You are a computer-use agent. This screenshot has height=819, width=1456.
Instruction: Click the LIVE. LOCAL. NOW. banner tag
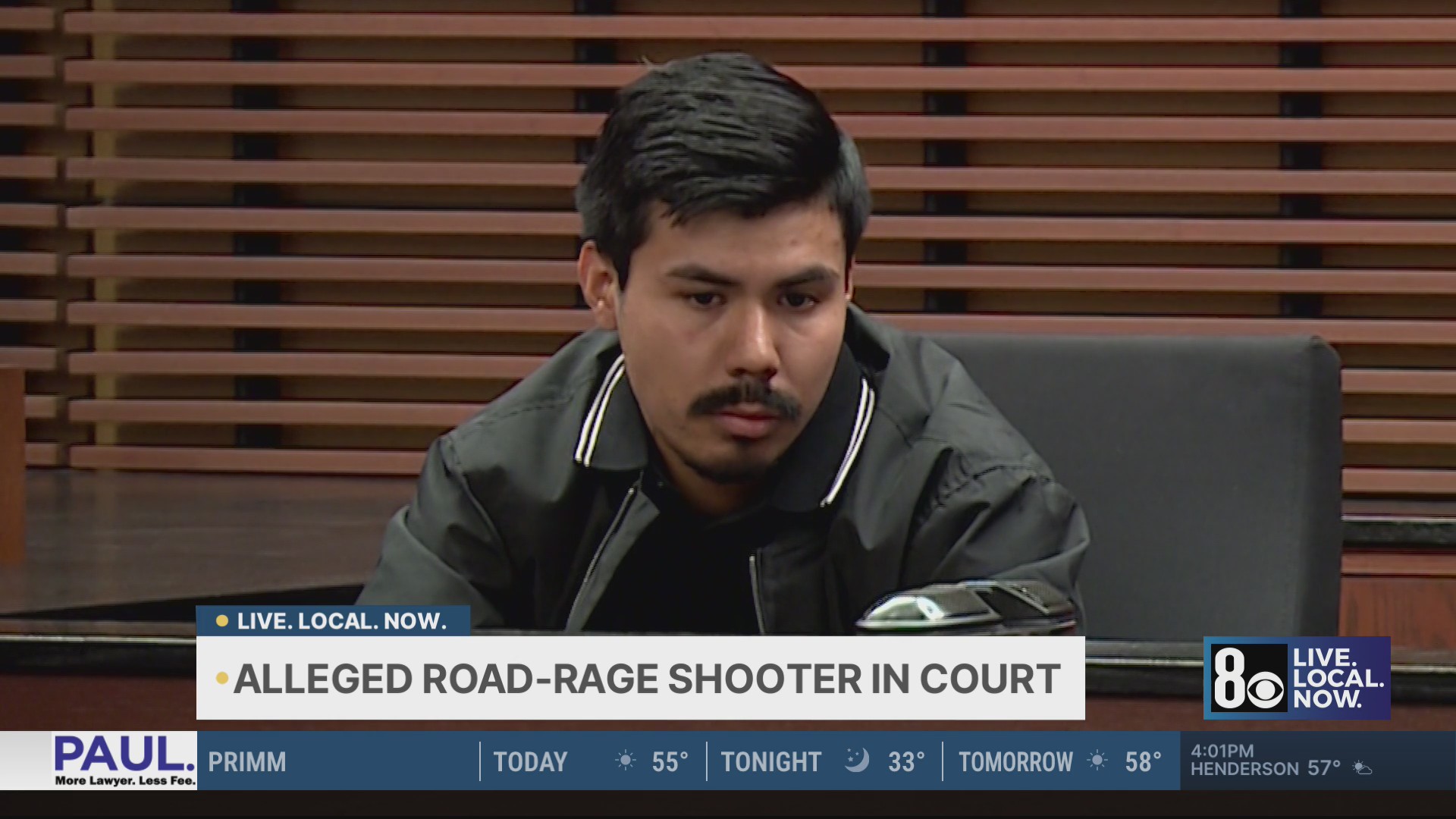(333, 621)
